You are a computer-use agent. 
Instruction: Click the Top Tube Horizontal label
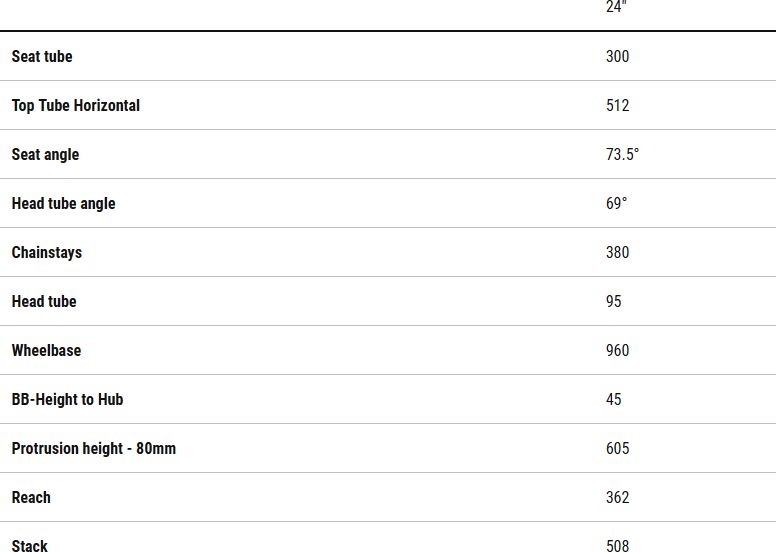coord(76,106)
